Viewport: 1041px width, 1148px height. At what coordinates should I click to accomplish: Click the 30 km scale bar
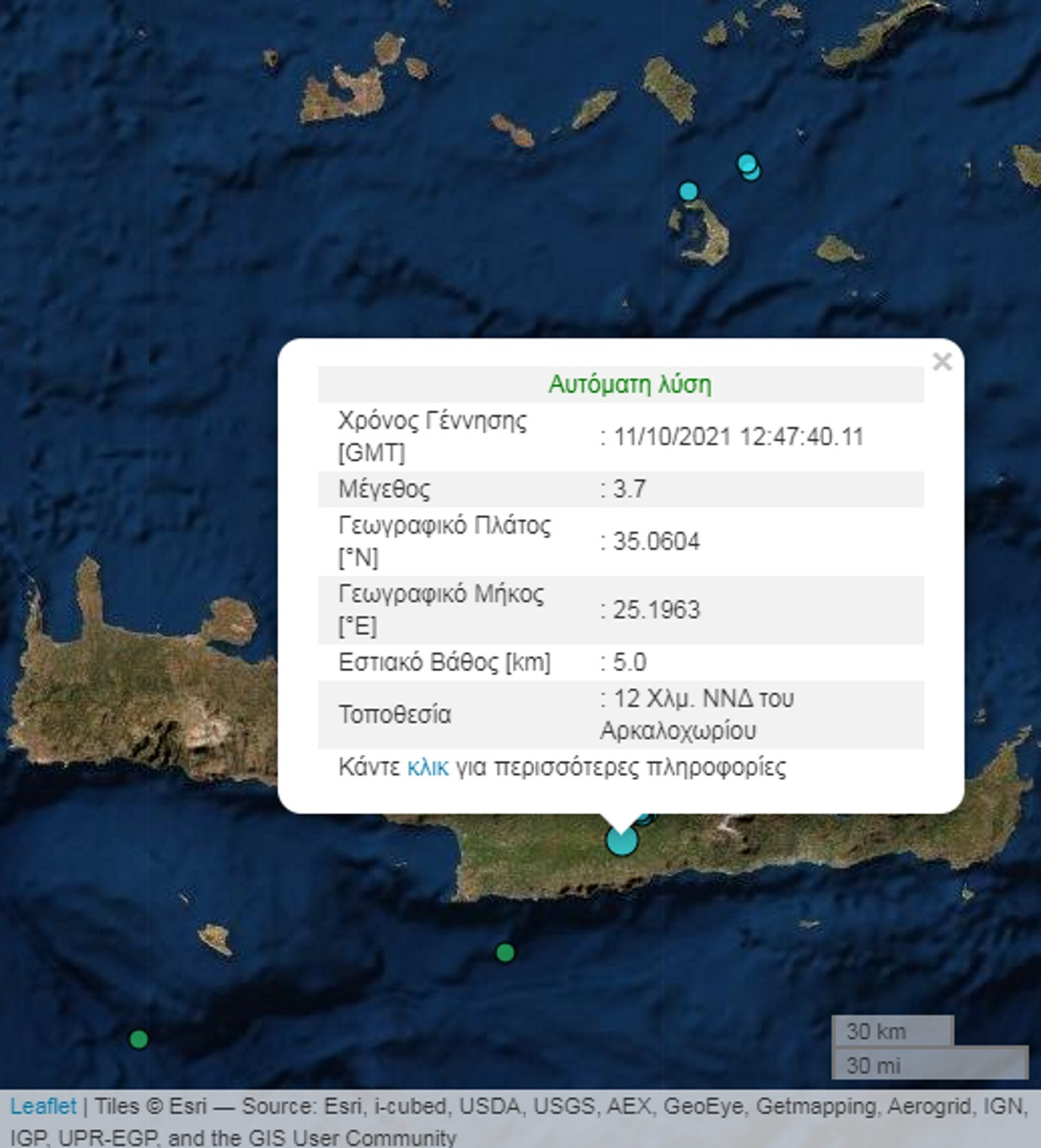(892, 1031)
